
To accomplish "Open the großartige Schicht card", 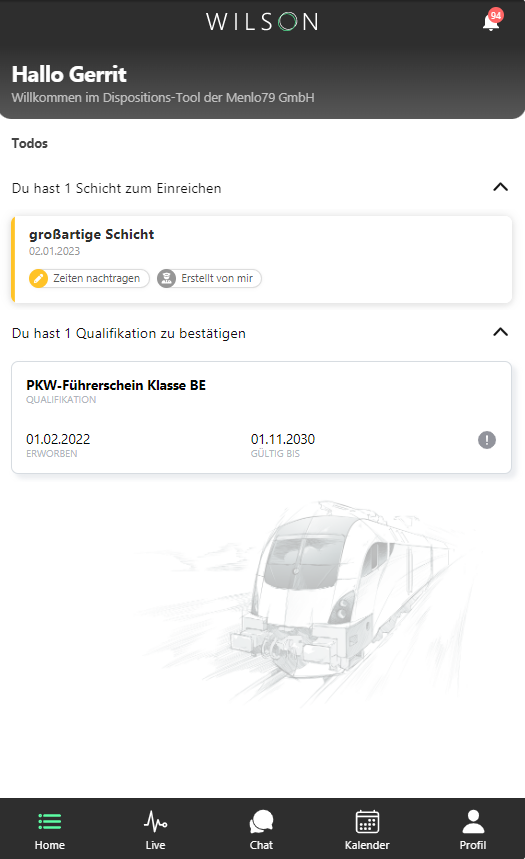I will (x=262, y=259).
